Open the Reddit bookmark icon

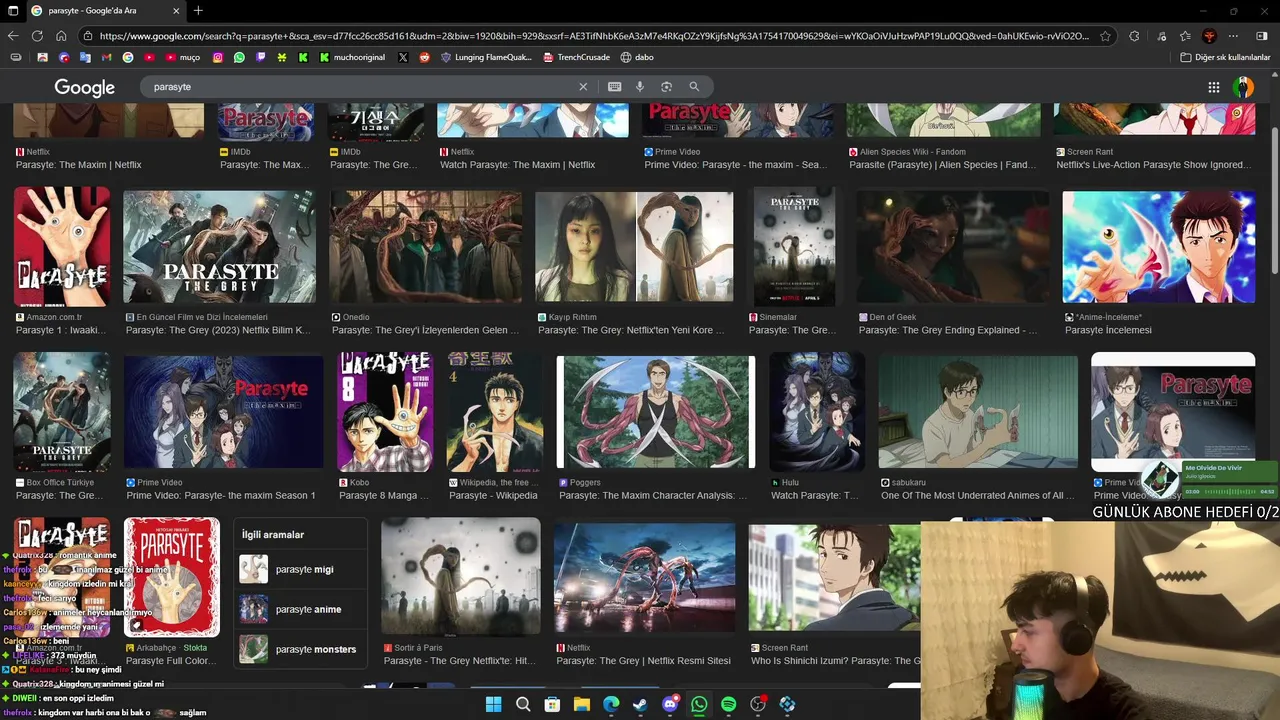(424, 57)
